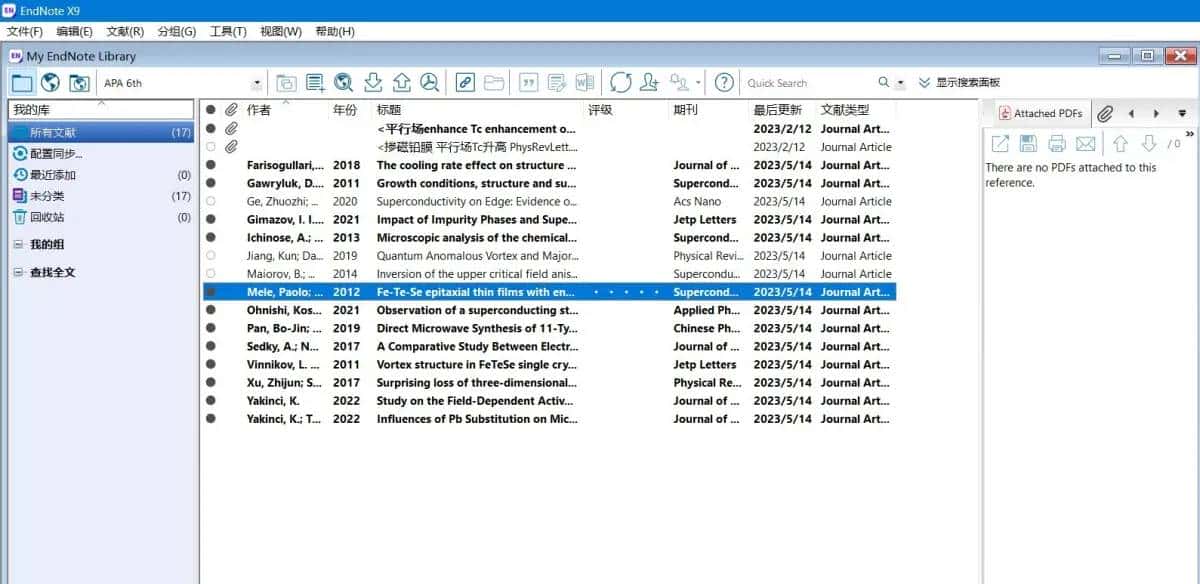
Task: Click the Quick Search input field
Action: [x=809, y=83]
